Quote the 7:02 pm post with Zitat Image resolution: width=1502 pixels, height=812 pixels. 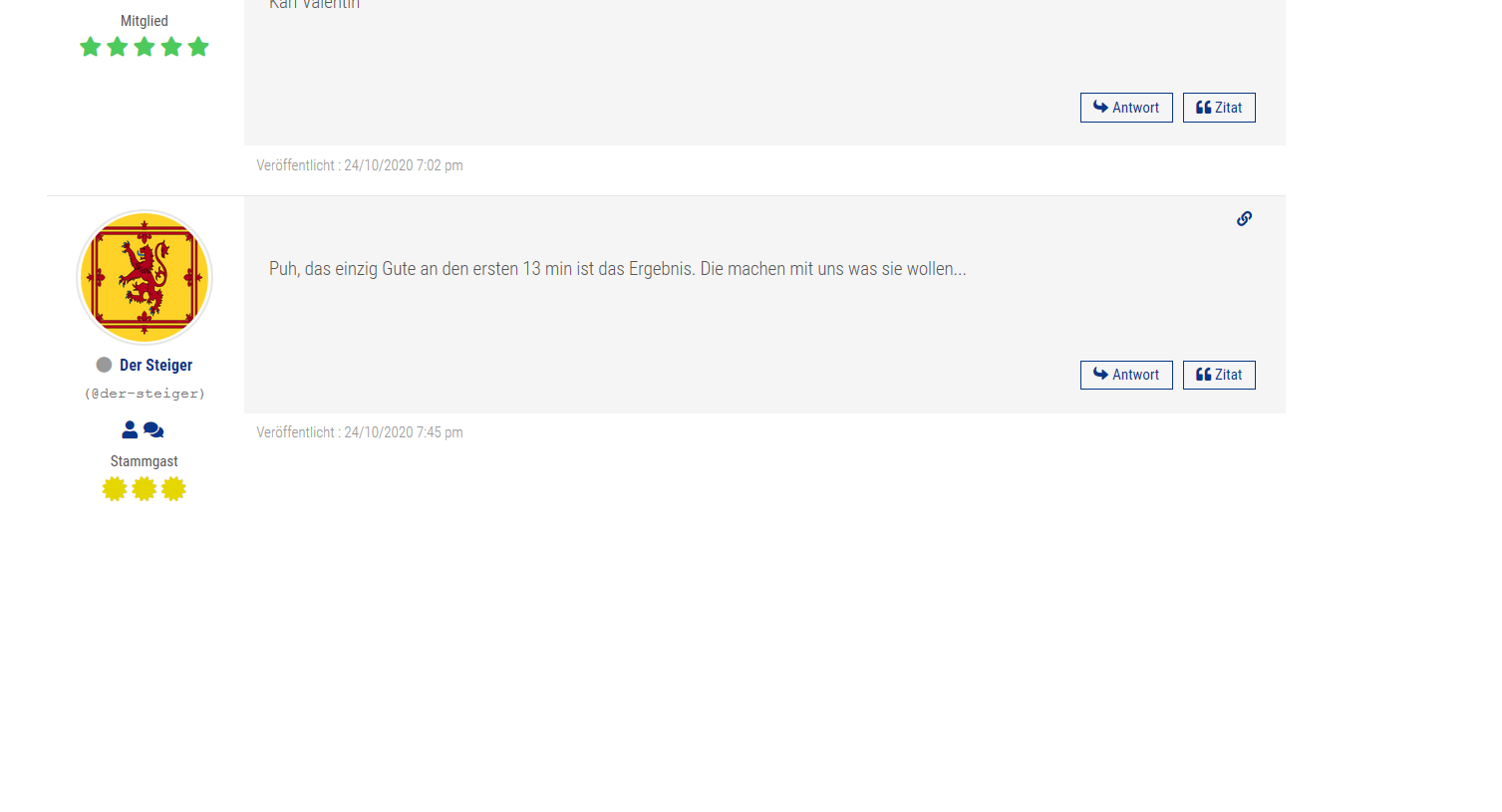coord(1219,108)
